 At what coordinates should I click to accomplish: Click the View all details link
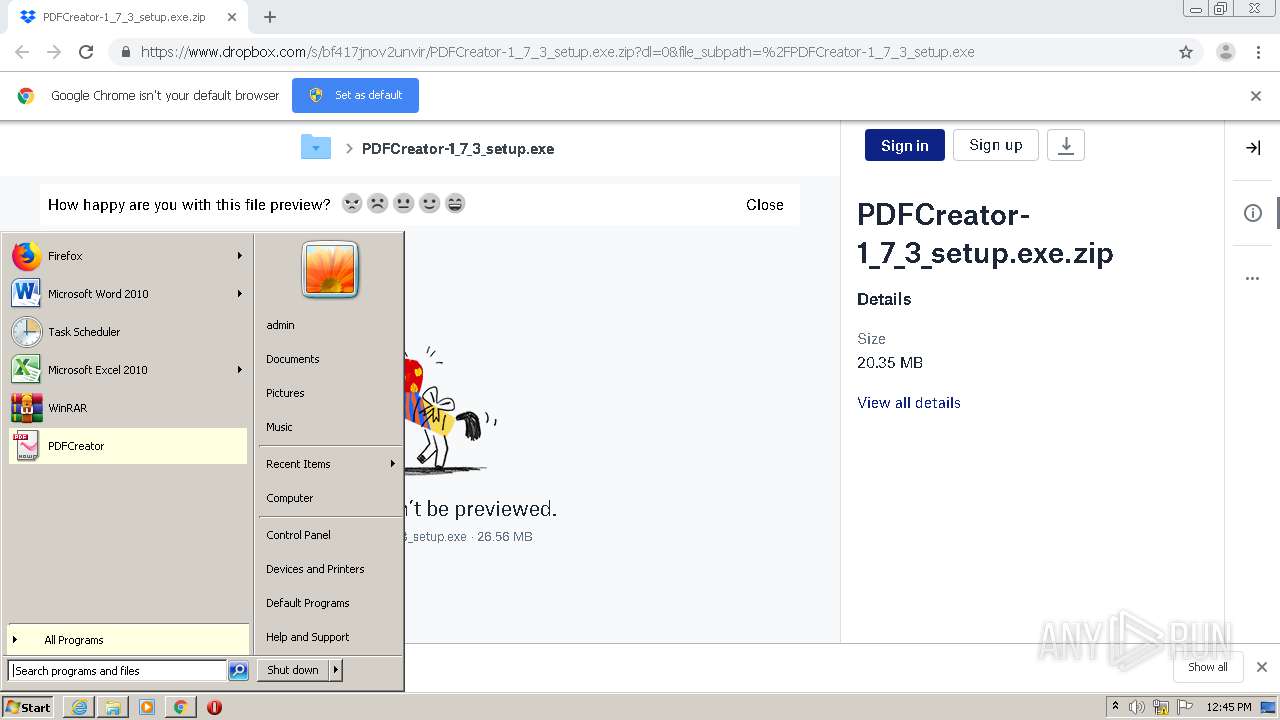[909, 403]
